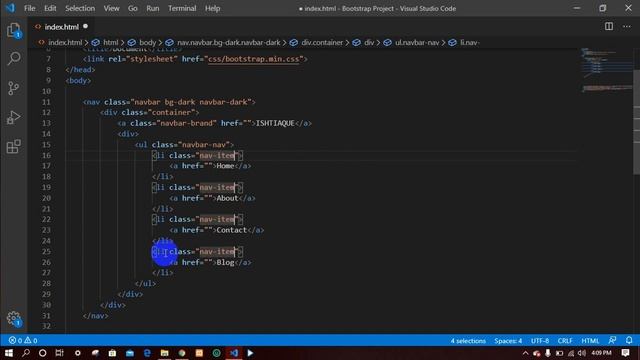The height and width of the screenshot is (360, 640).
Task: Click the Split Editor Right icon
Action: coord(609,27)
